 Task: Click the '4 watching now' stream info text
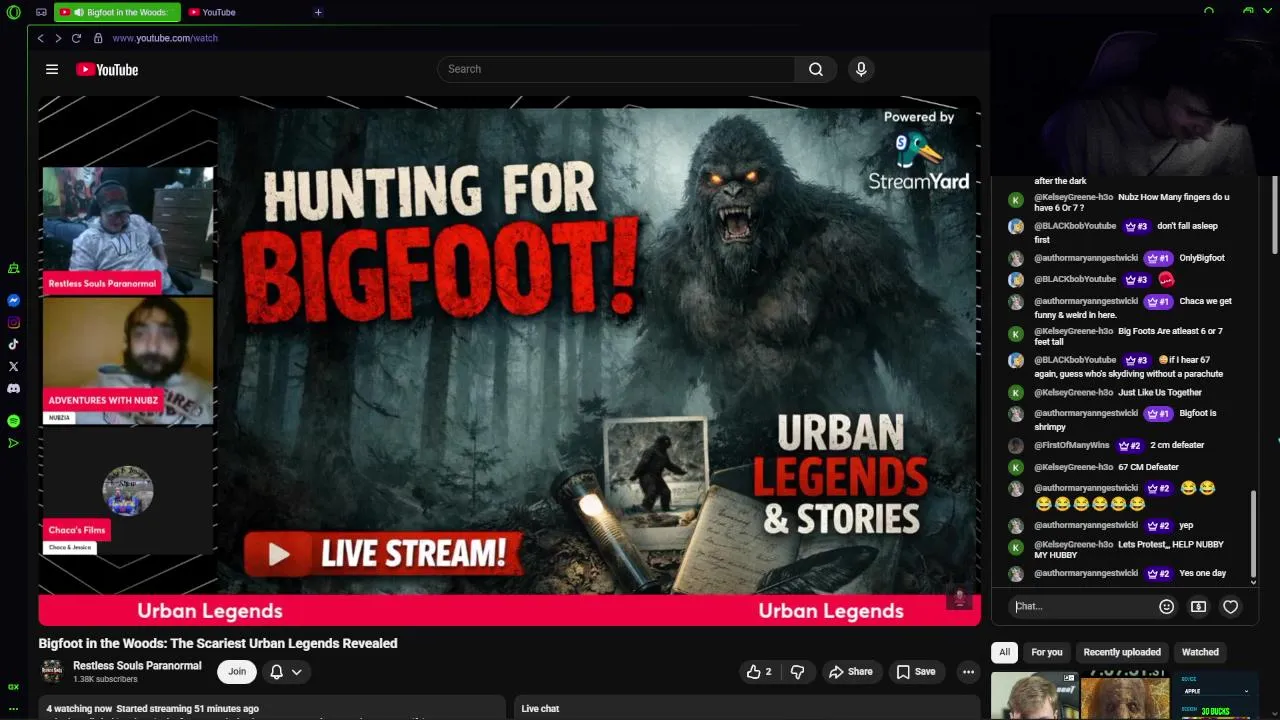click(79, 709)
